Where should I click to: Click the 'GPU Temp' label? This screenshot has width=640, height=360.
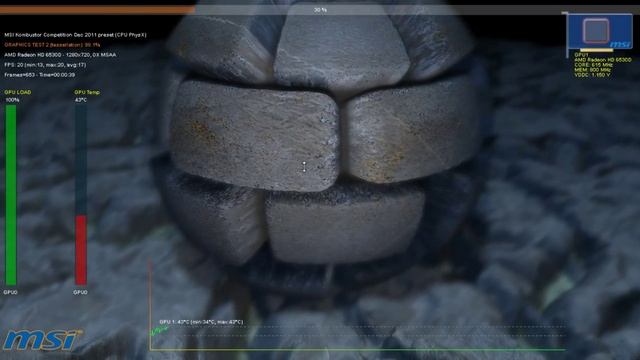point(87,92)
